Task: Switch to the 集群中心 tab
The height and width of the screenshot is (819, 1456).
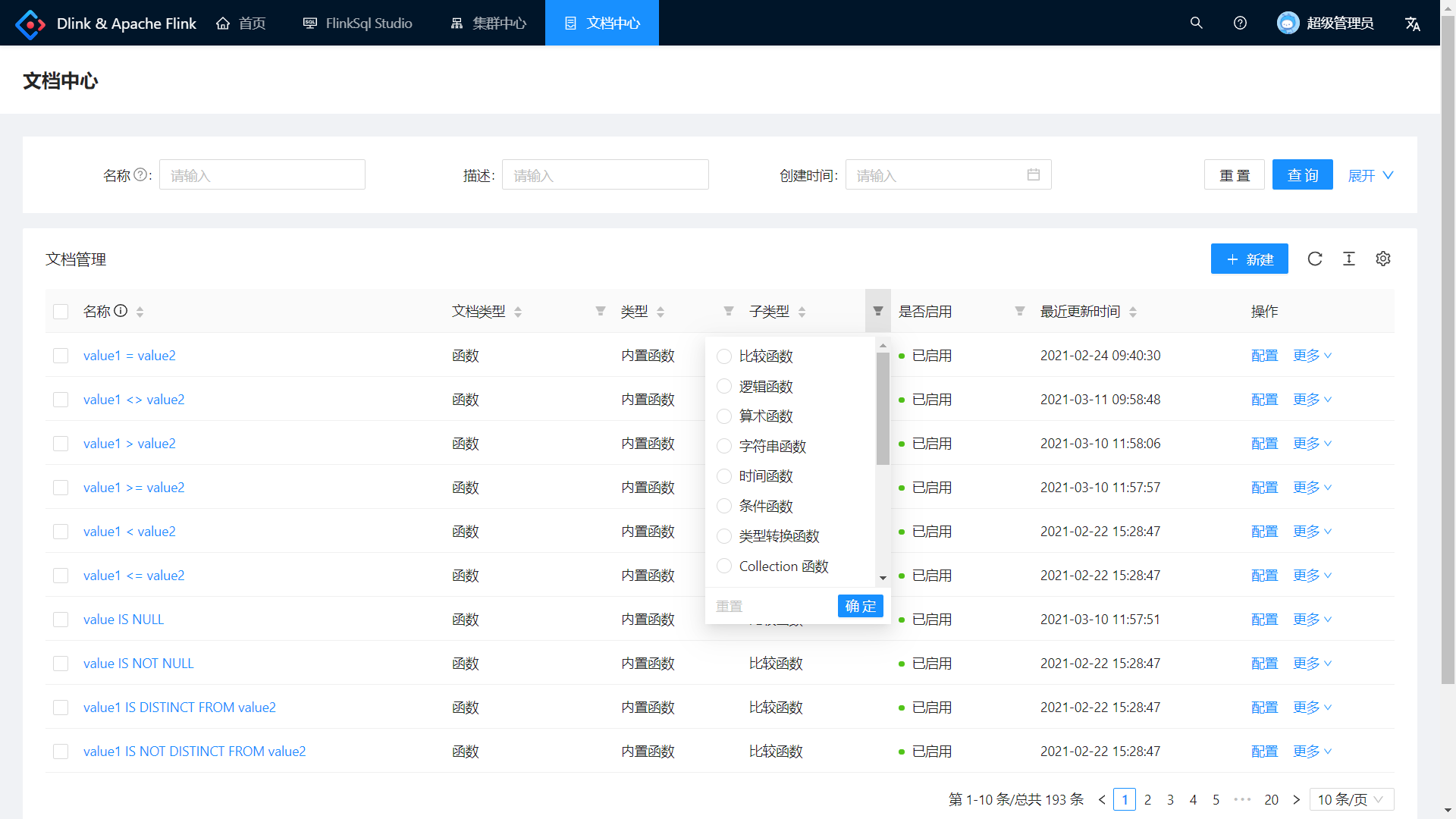Action: click(488, 23)
